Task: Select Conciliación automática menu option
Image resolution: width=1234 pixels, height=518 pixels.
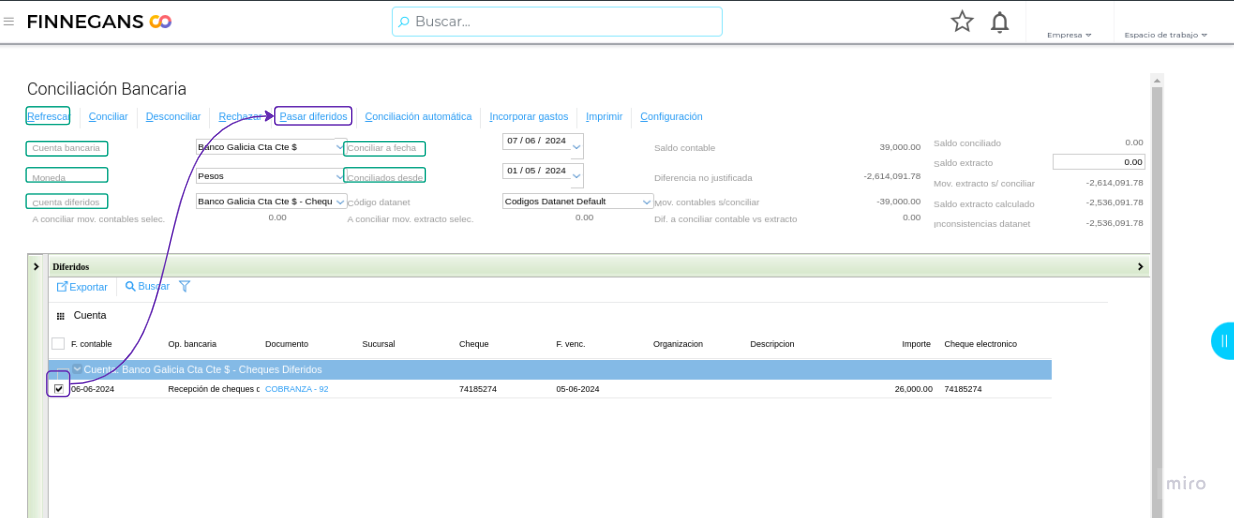Action: click(418, 117)
